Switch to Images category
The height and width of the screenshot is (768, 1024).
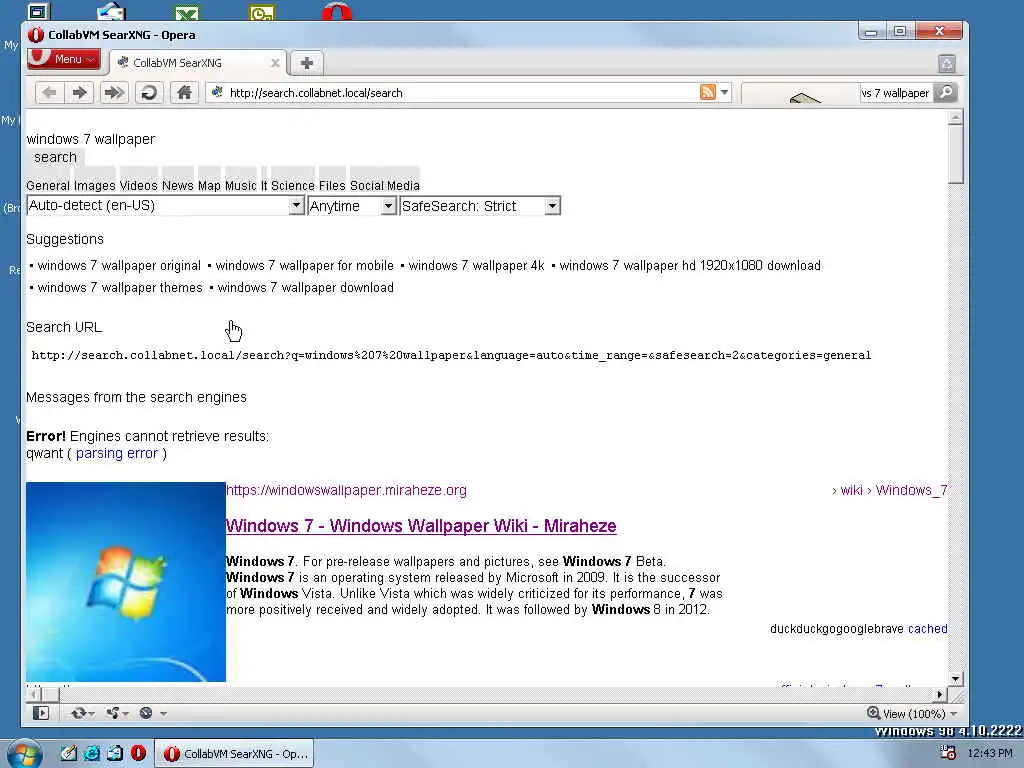[94, 185]
